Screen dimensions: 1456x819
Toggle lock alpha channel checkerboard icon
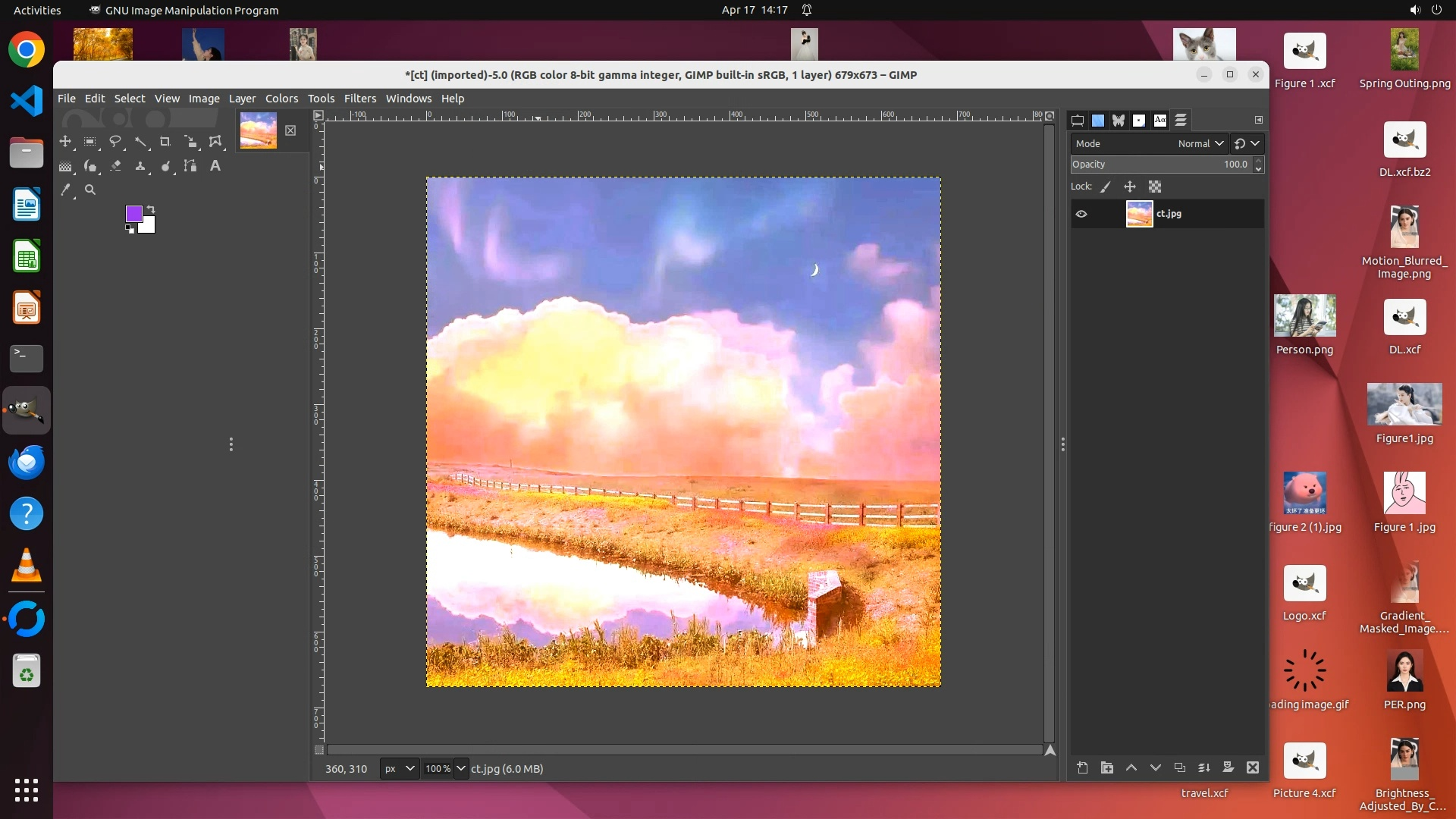(1155, 187)
